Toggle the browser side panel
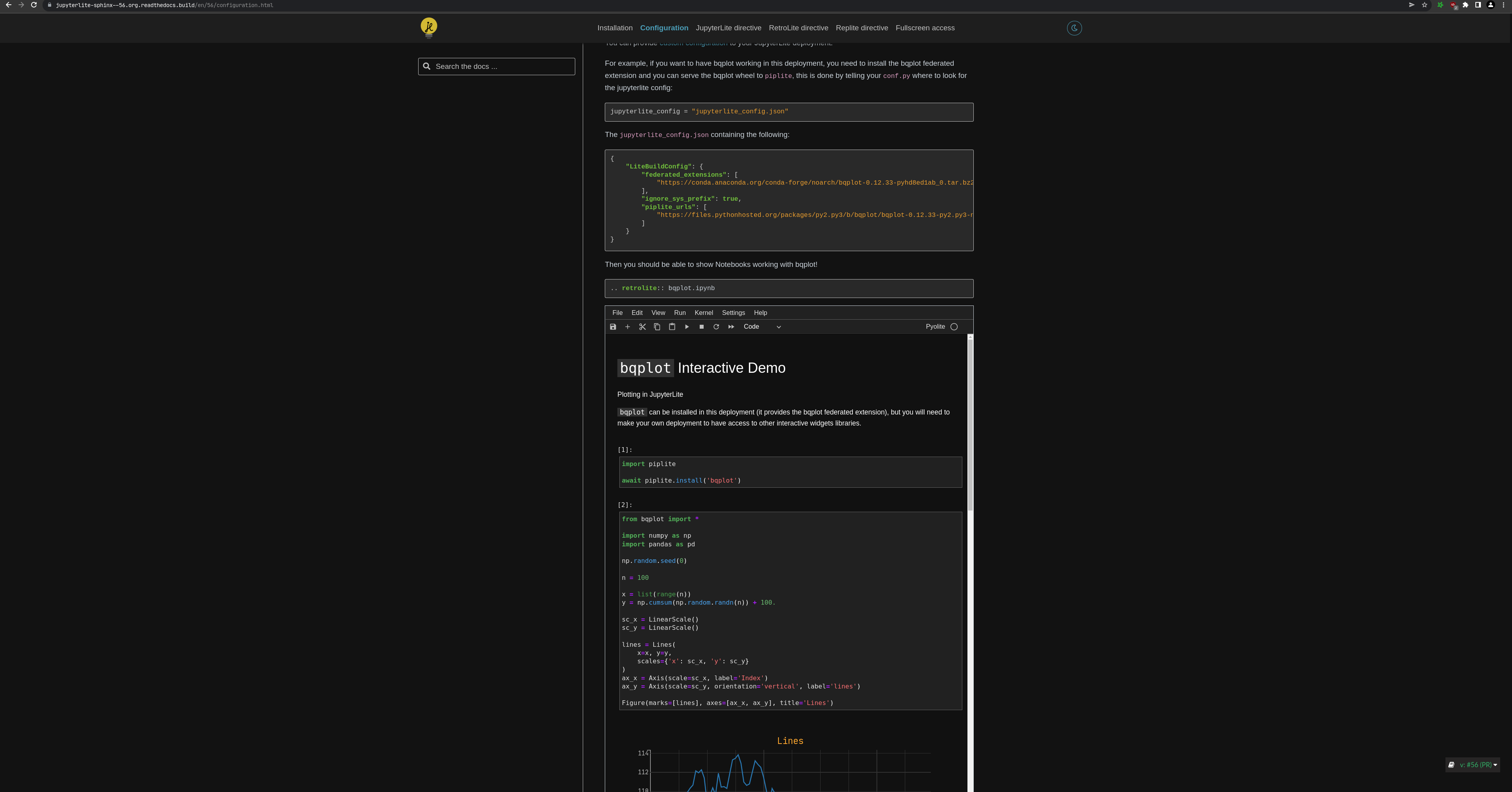Viewport: 1512px width, 792px height. [x=1478, y=5]
